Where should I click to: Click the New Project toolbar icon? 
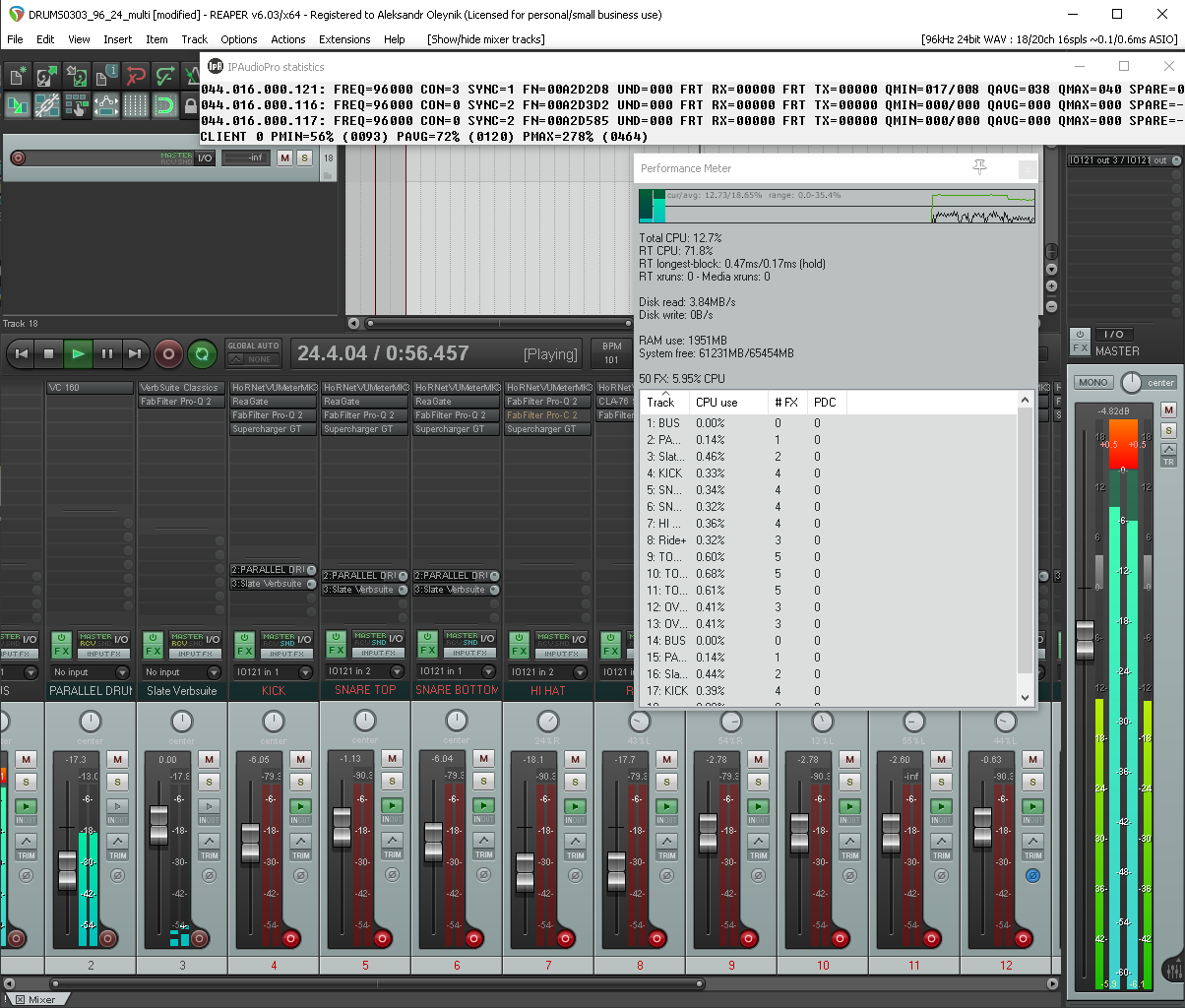coord(17,76)
